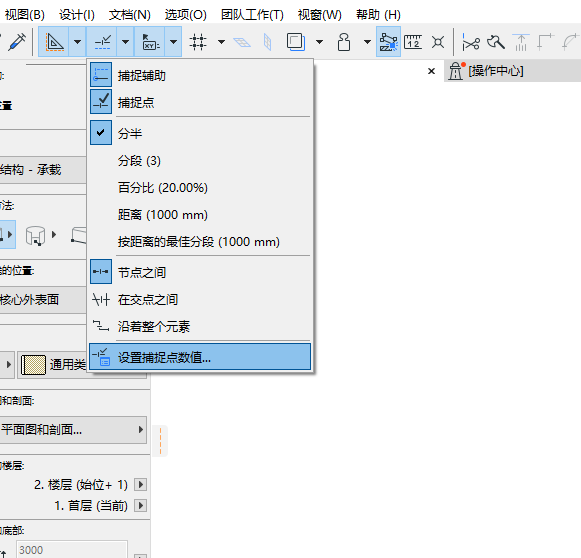The image size is (581, 558).
Task: Open the 选项(O) menu
Action: click(185, 15)
